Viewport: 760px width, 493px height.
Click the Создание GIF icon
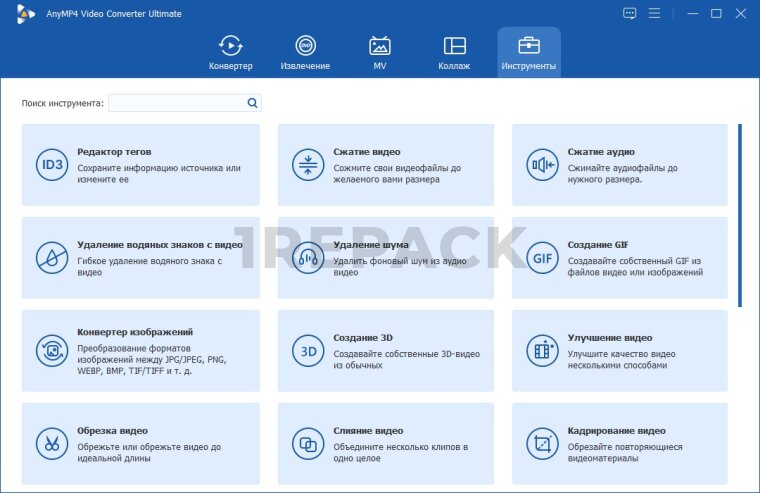tap(542, 258)
